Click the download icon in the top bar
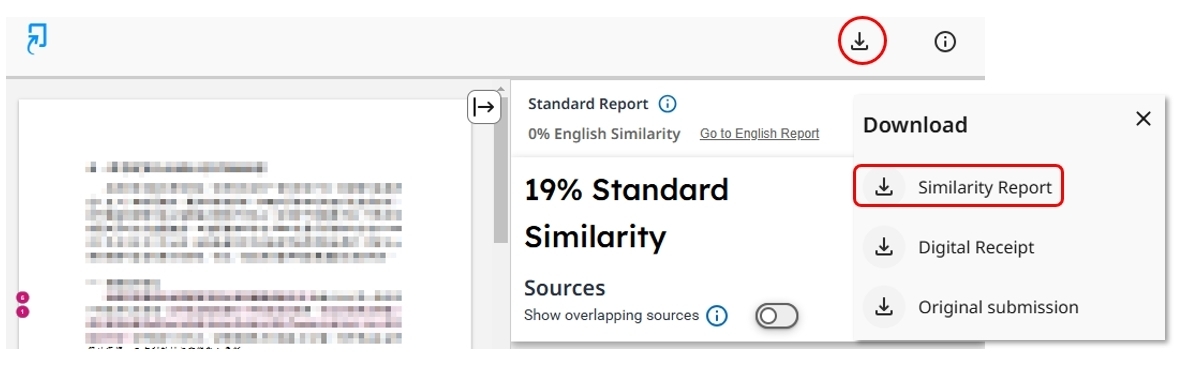The image size is (1181, 368). pyautogui.click(x=860, y=42)
